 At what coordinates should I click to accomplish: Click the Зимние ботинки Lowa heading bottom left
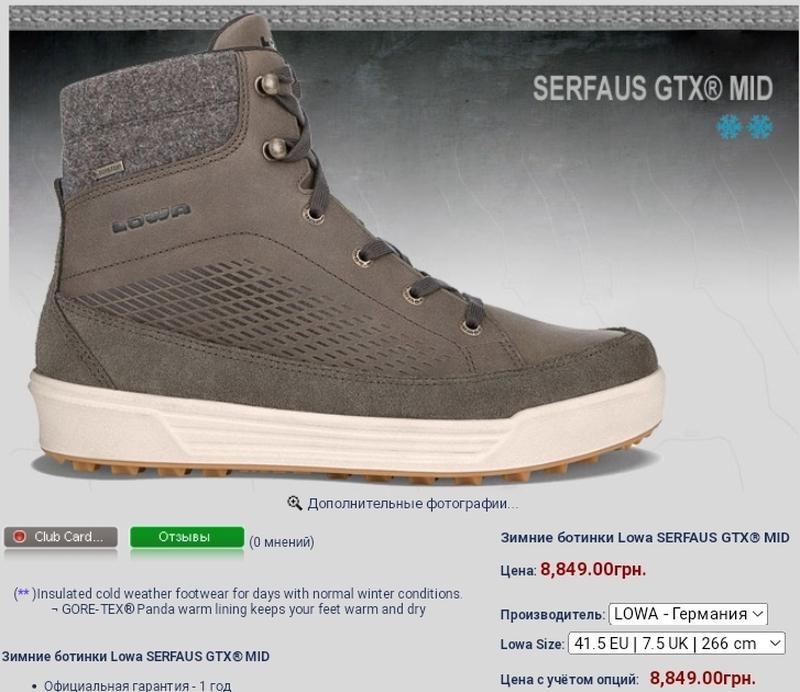[x=135, y=656]
